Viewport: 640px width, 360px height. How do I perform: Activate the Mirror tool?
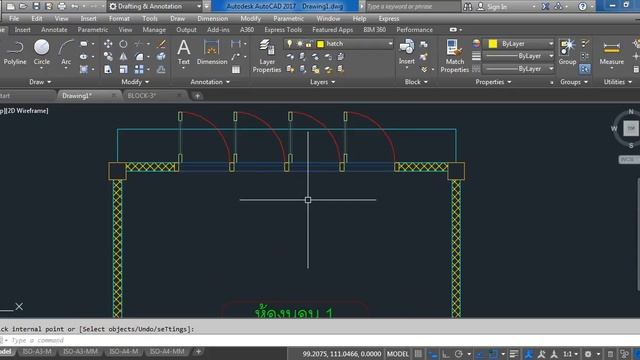[x=123, y=56]
